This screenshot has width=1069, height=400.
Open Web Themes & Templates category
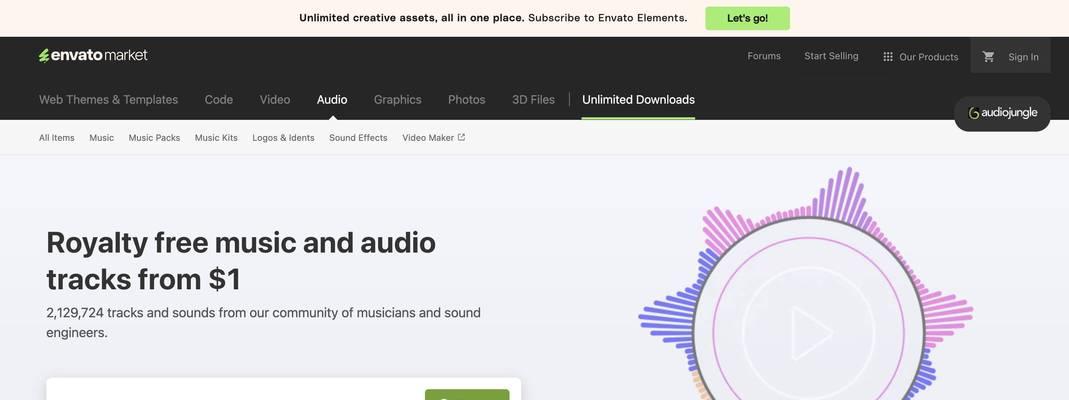[108, 99]
